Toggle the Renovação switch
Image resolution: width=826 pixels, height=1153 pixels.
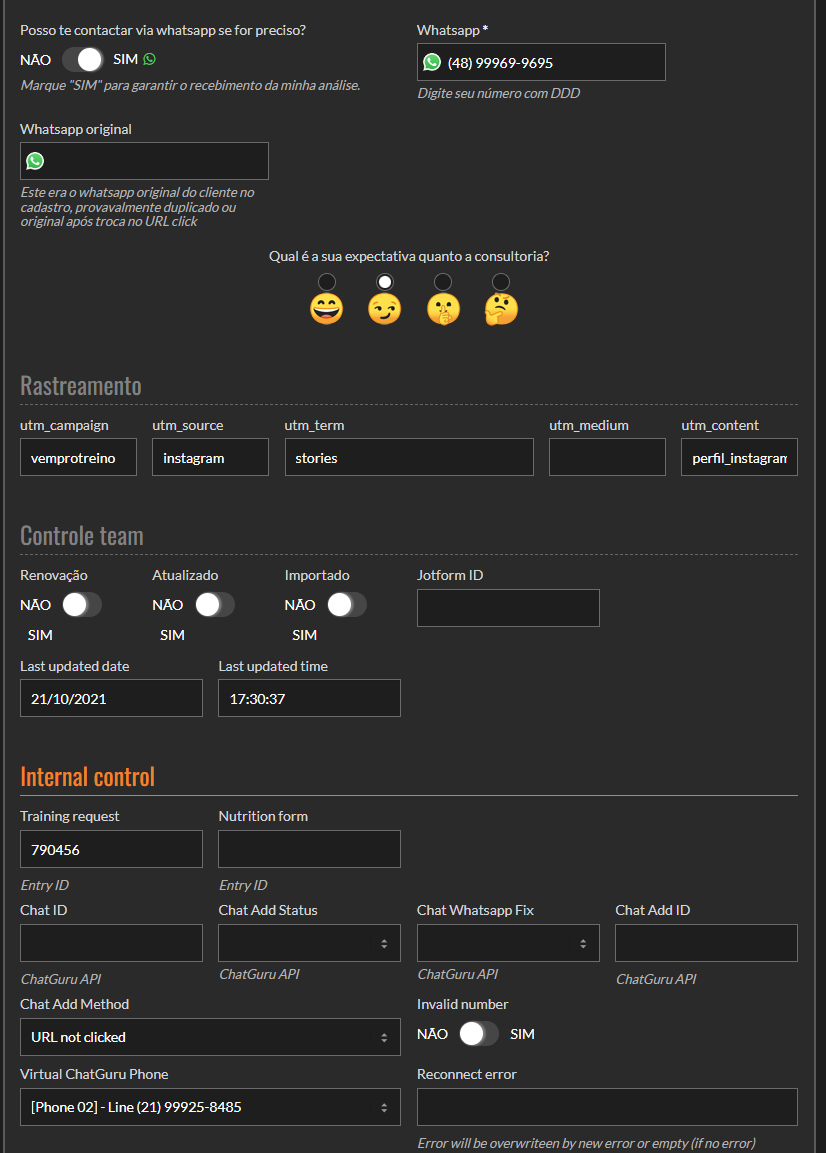coord(82,605)
